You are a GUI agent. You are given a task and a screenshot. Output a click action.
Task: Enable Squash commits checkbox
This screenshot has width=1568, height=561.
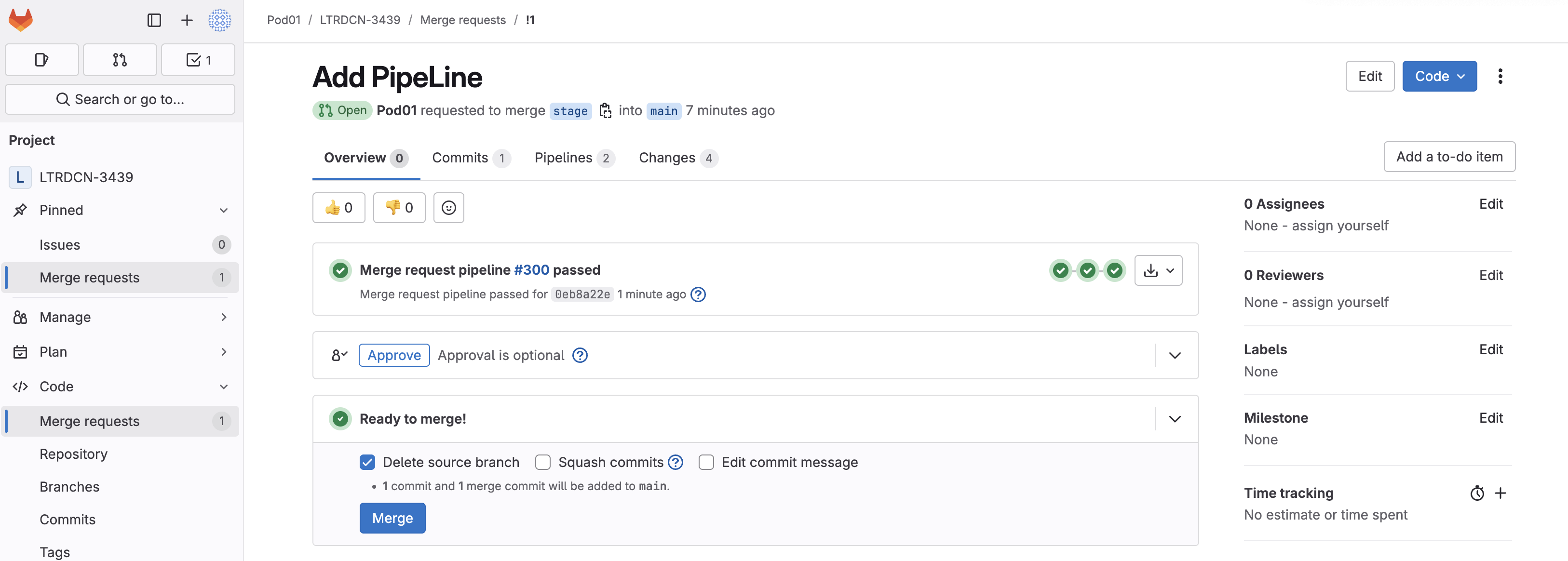coord(542,462)
